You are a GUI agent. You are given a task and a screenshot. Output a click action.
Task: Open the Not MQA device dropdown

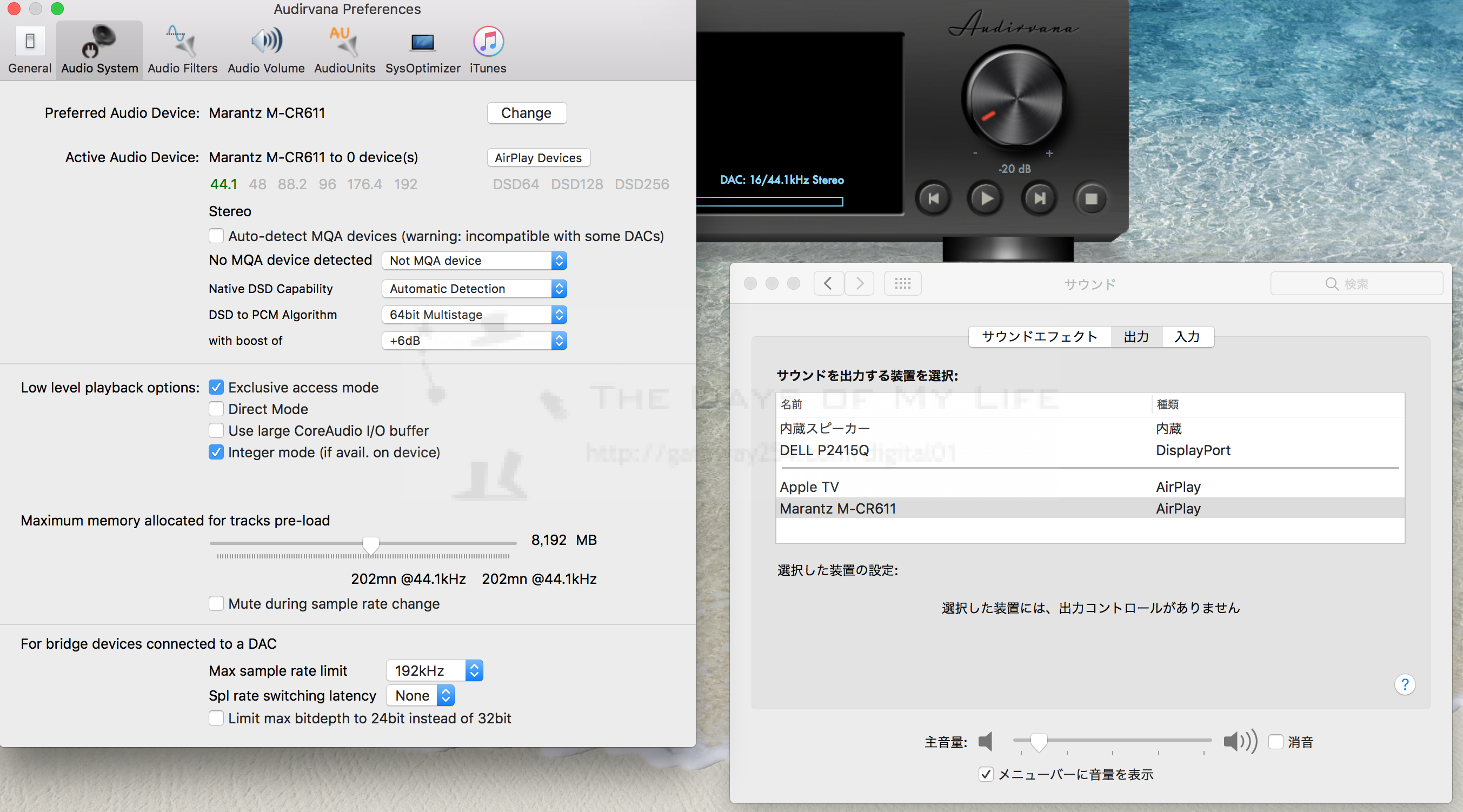(x=474, y=261)
